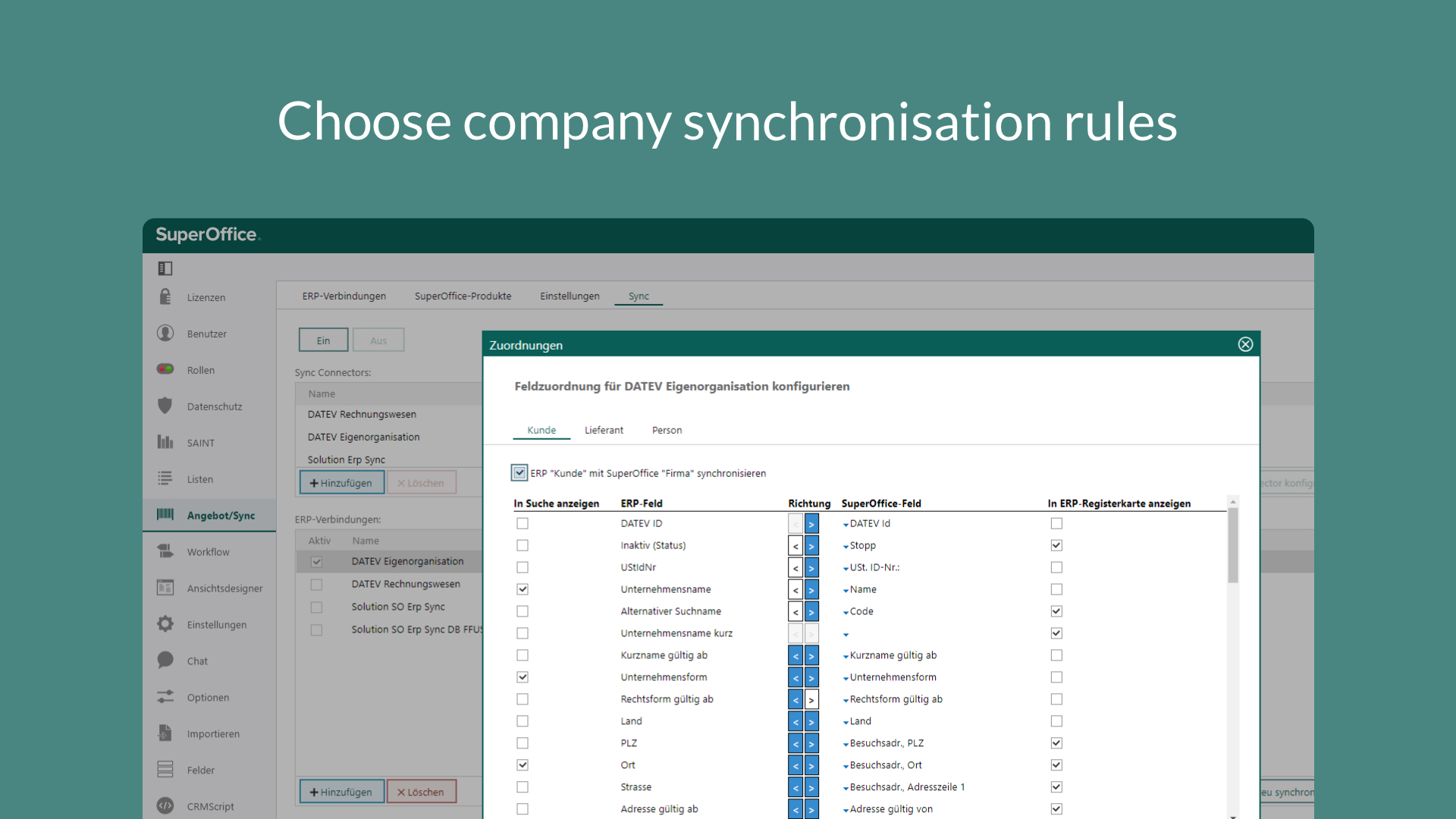Image resolution: width=1456 pixels, height=819 pixels.
Task: Set Inaktiv (Status) direction to left arrow
Action: [795, 546]
